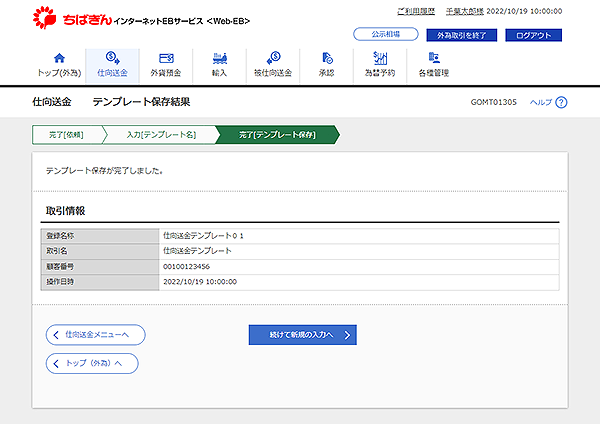Click the テンプレート保存が完了しました message
This screenshot has height=424, width=600.
coord(104,171)
